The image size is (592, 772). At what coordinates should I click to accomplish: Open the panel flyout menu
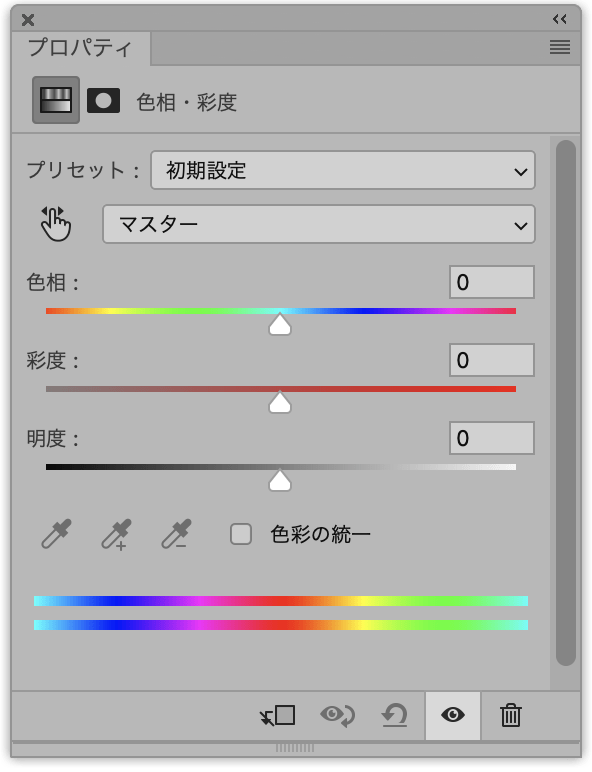click(560, 47)
